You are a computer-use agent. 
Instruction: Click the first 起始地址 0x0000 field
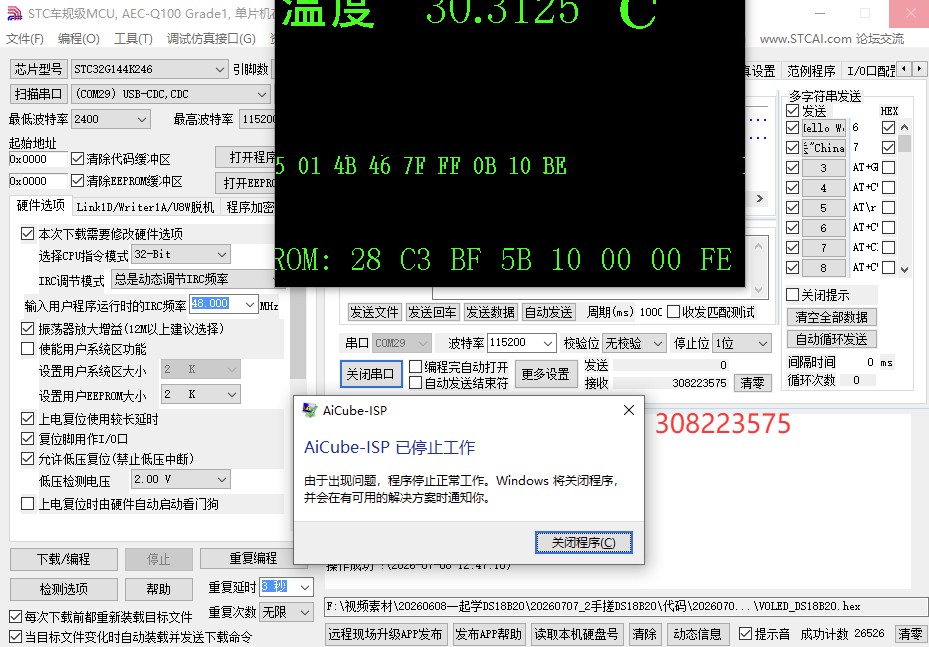click(38, 159)
